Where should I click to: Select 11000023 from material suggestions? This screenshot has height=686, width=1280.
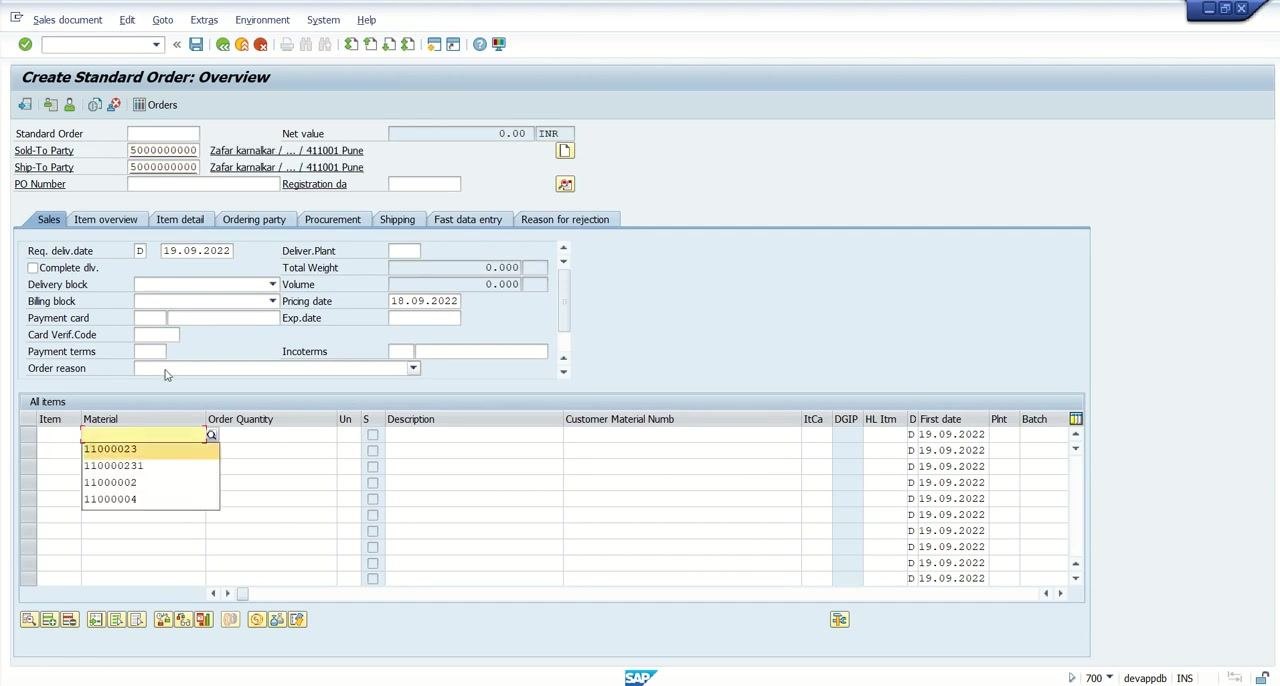(x=150, y=449)
